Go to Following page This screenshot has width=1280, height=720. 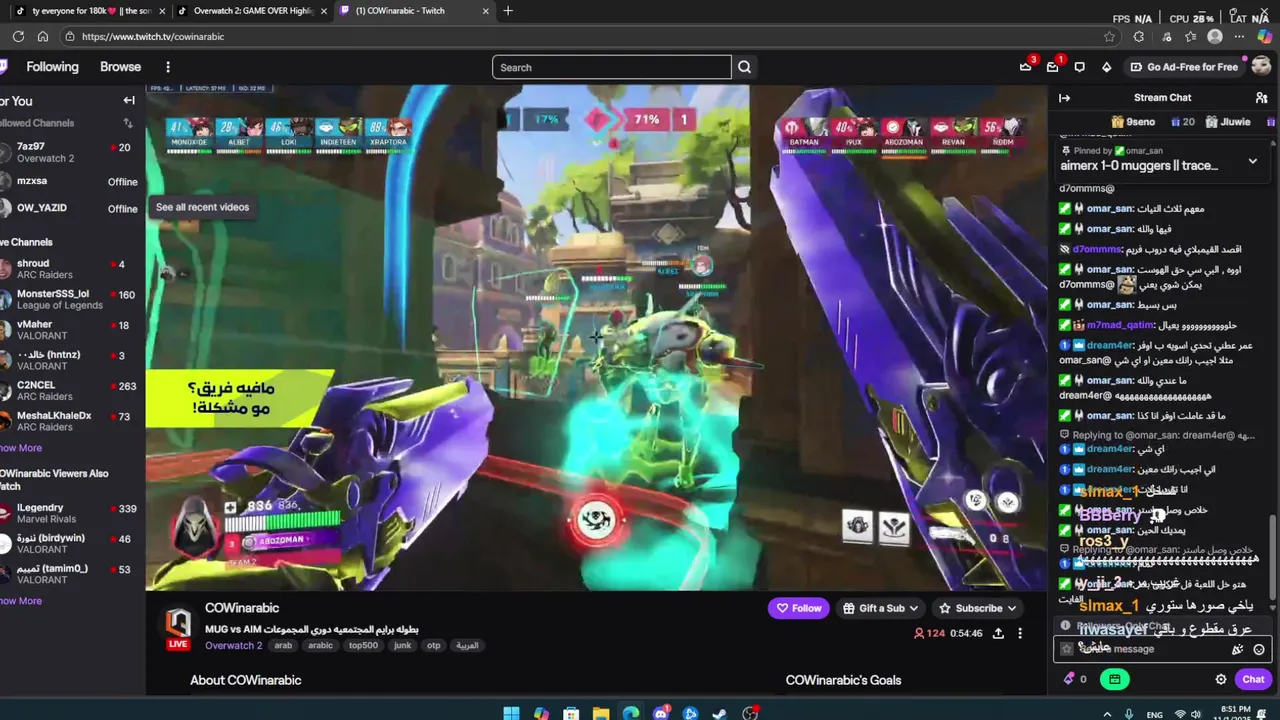pyautogui.click(x=52, y=67)
